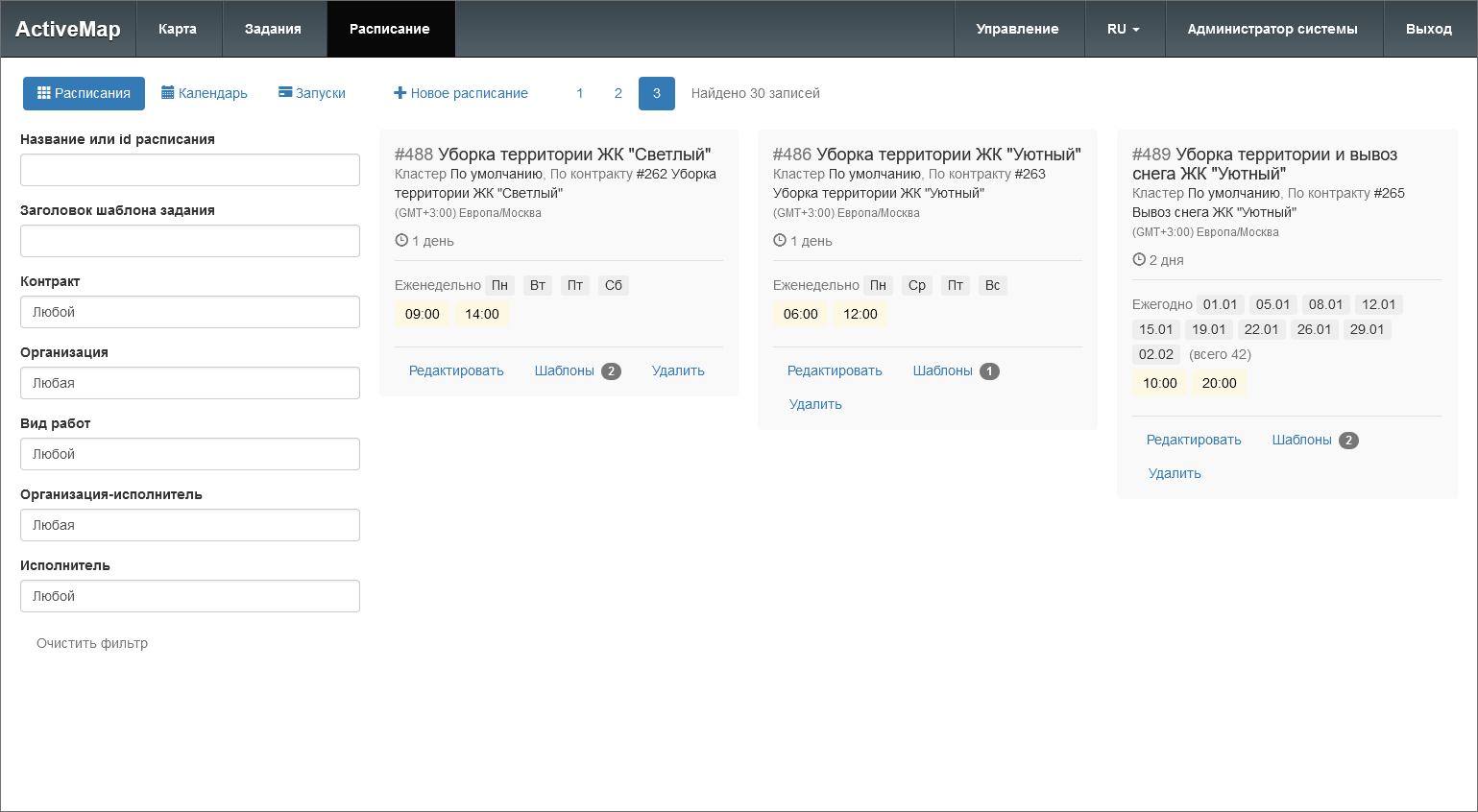The width and height of the screenshot is (1478, 812).
Task: Click the plus icon for Новое расписание
Action: coord(400,93)
